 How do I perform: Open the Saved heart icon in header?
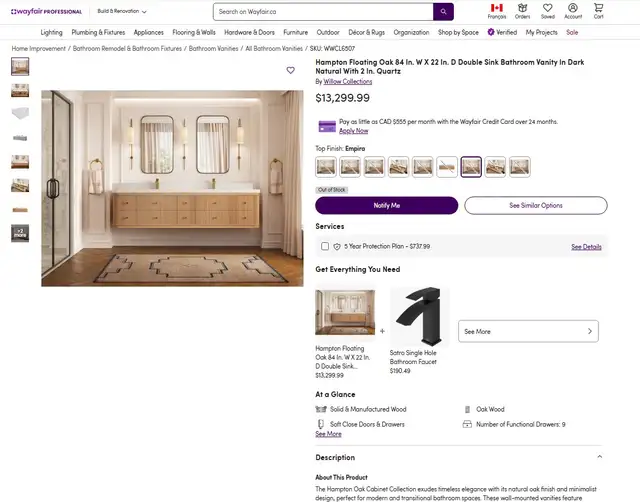548,11
